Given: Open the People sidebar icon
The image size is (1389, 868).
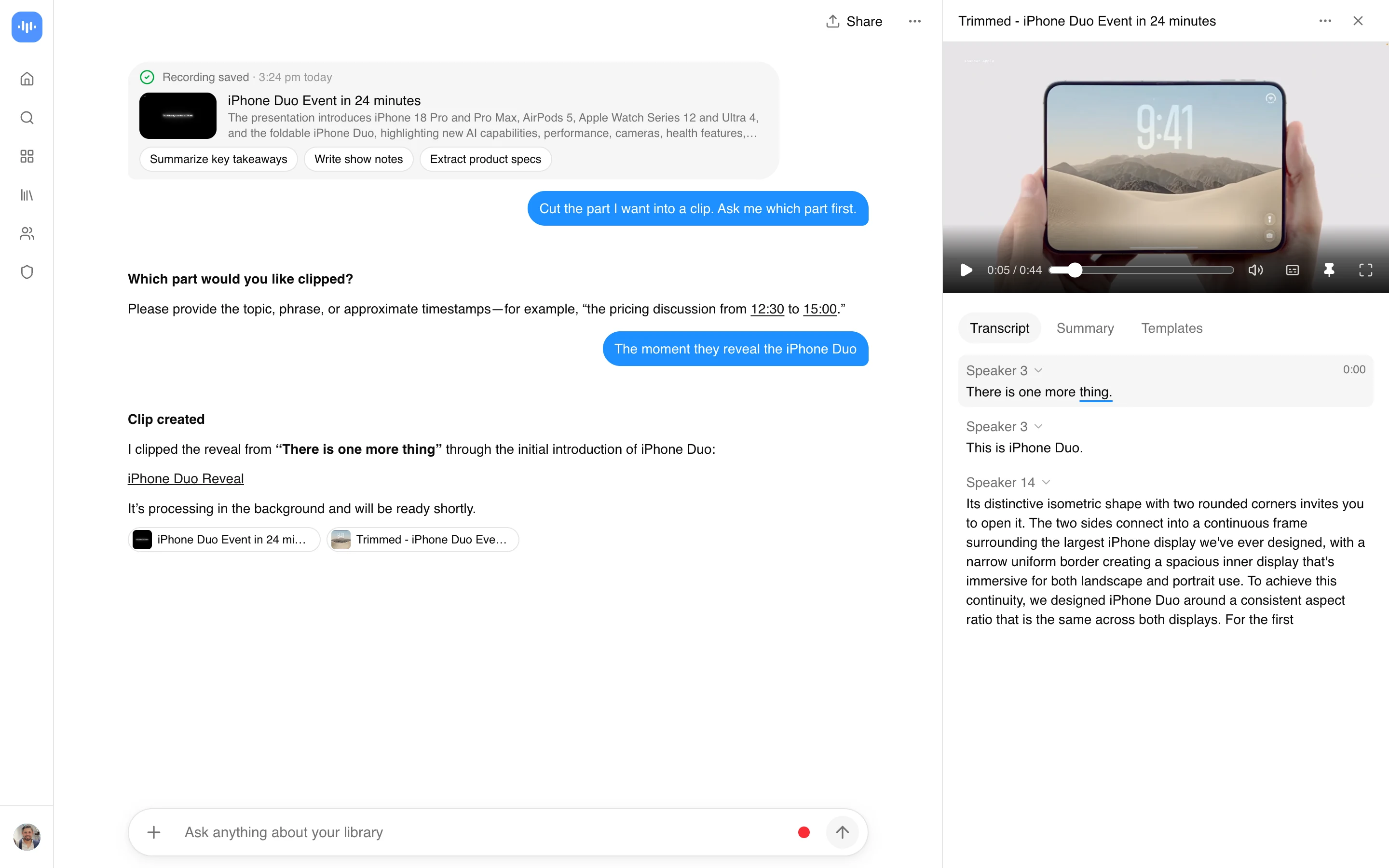Looking at the screenshot, I should tap(27, 234).
